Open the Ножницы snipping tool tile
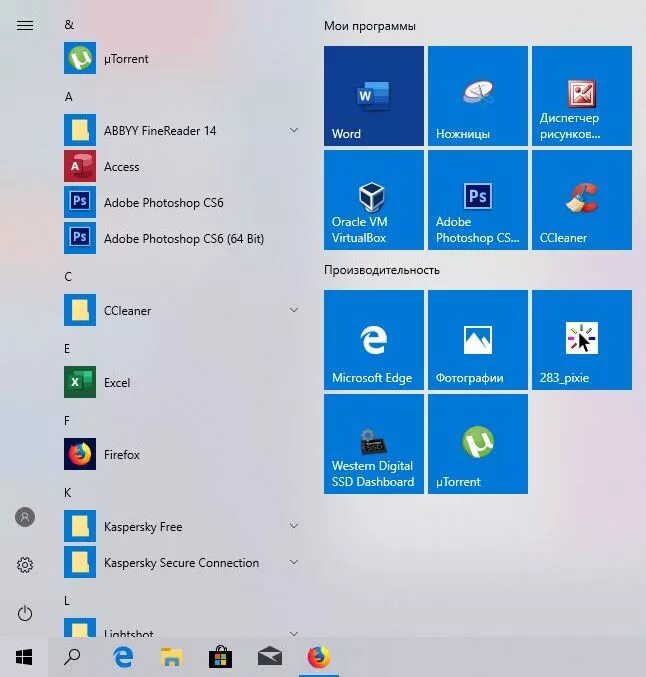 478,96
